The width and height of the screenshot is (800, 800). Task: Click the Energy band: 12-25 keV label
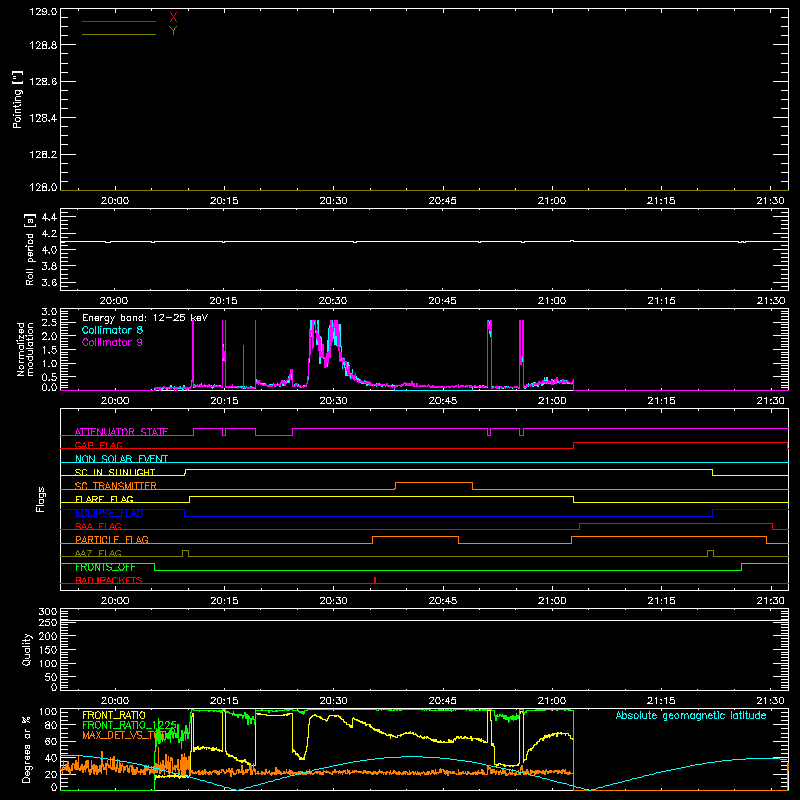point(145,318)
